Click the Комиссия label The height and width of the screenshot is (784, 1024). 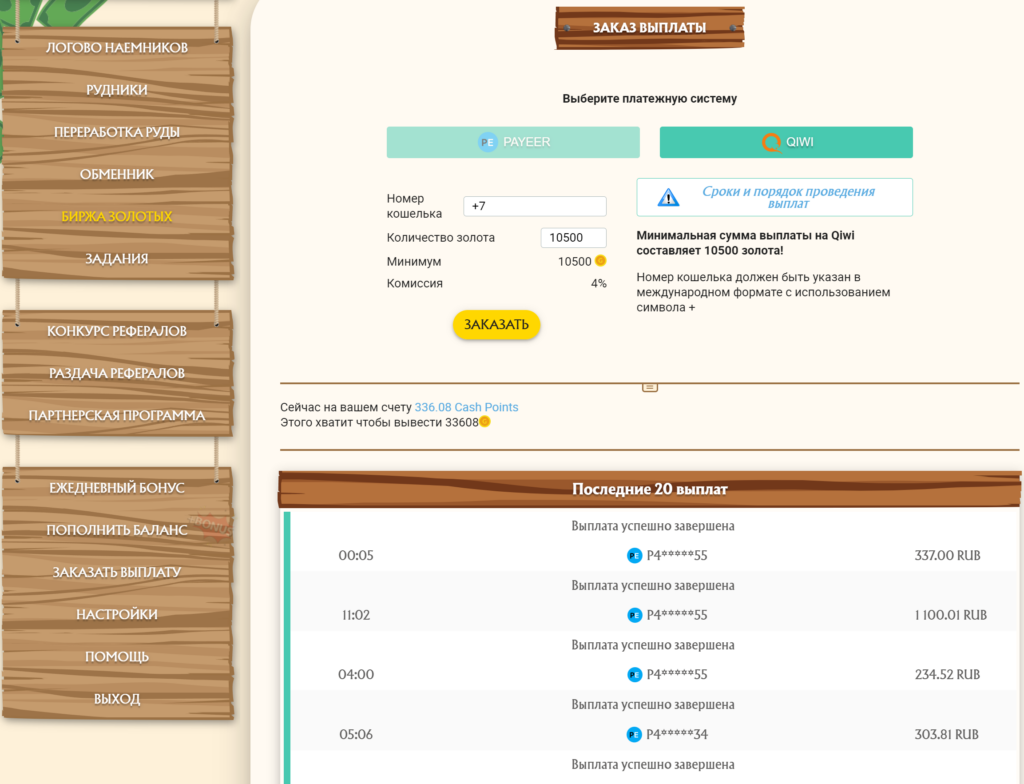(x=415, y=284)
